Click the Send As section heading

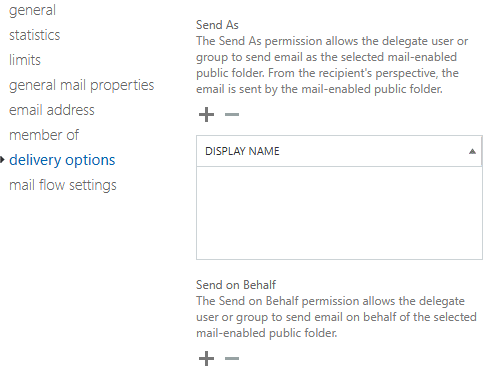pos(217,25)
